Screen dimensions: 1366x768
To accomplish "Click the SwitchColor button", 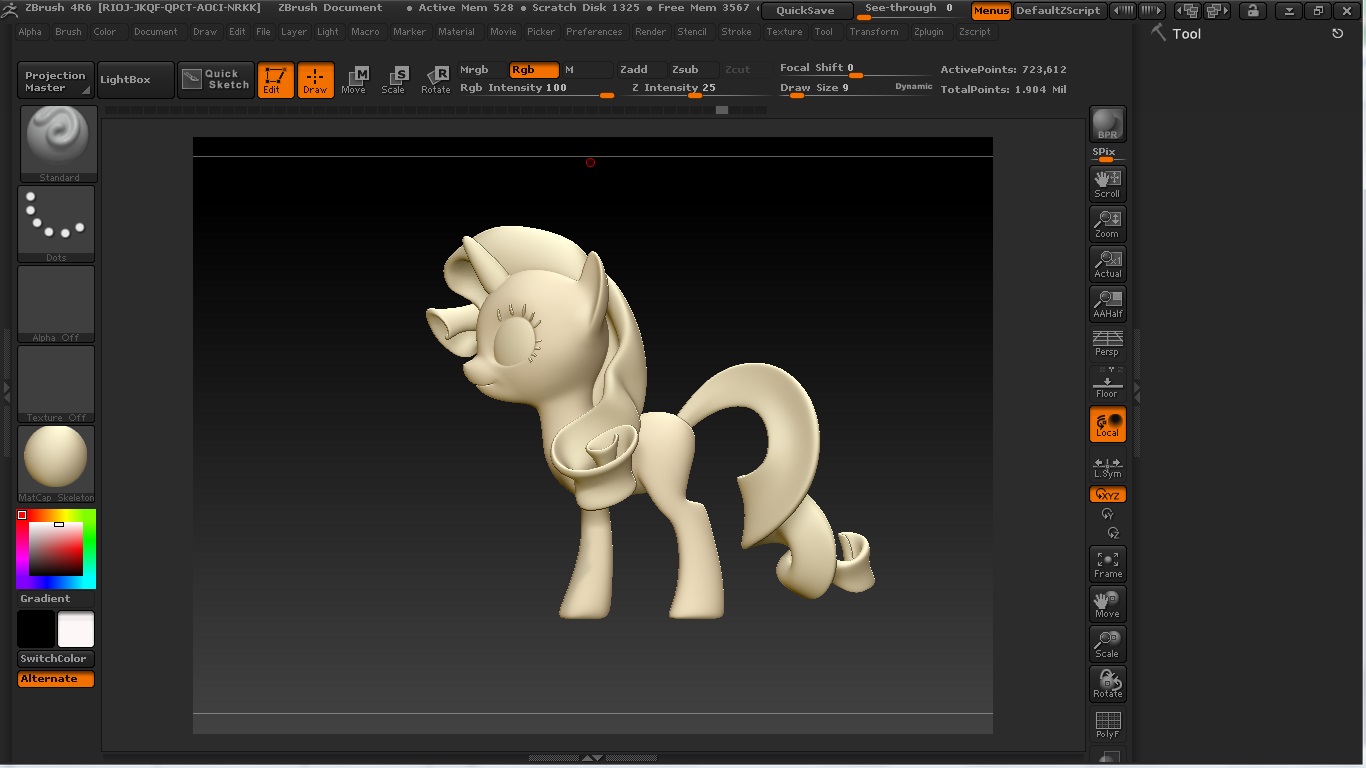I will [56, 659].
